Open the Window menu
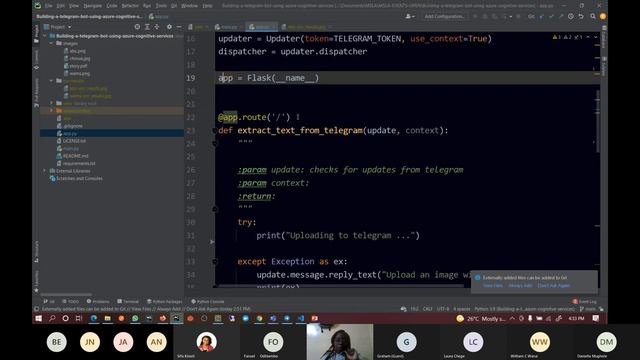The height and width of the screenshot is (360, 640). [x=189, y=6]
